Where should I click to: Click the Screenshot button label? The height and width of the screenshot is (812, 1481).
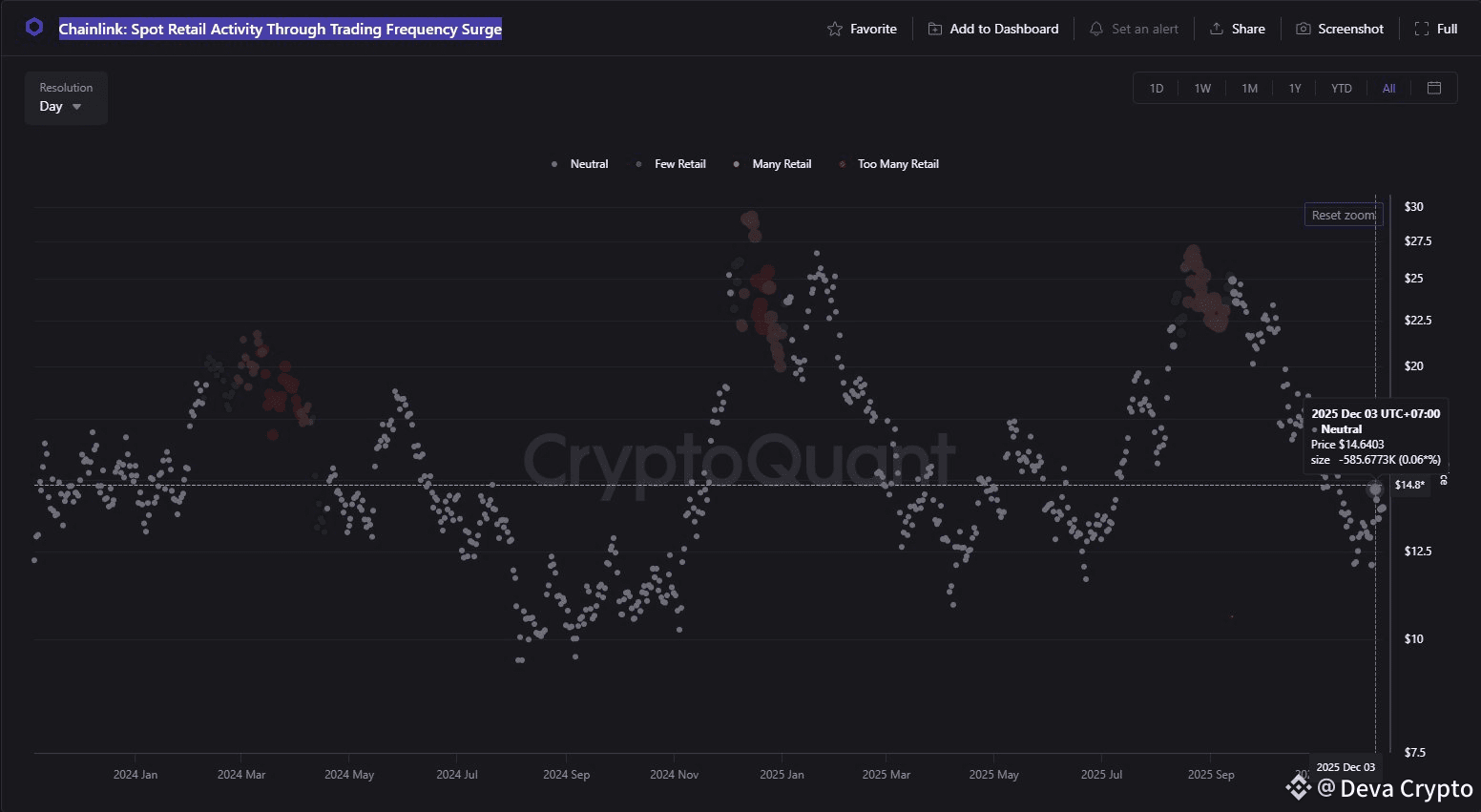coord(1350,30)
